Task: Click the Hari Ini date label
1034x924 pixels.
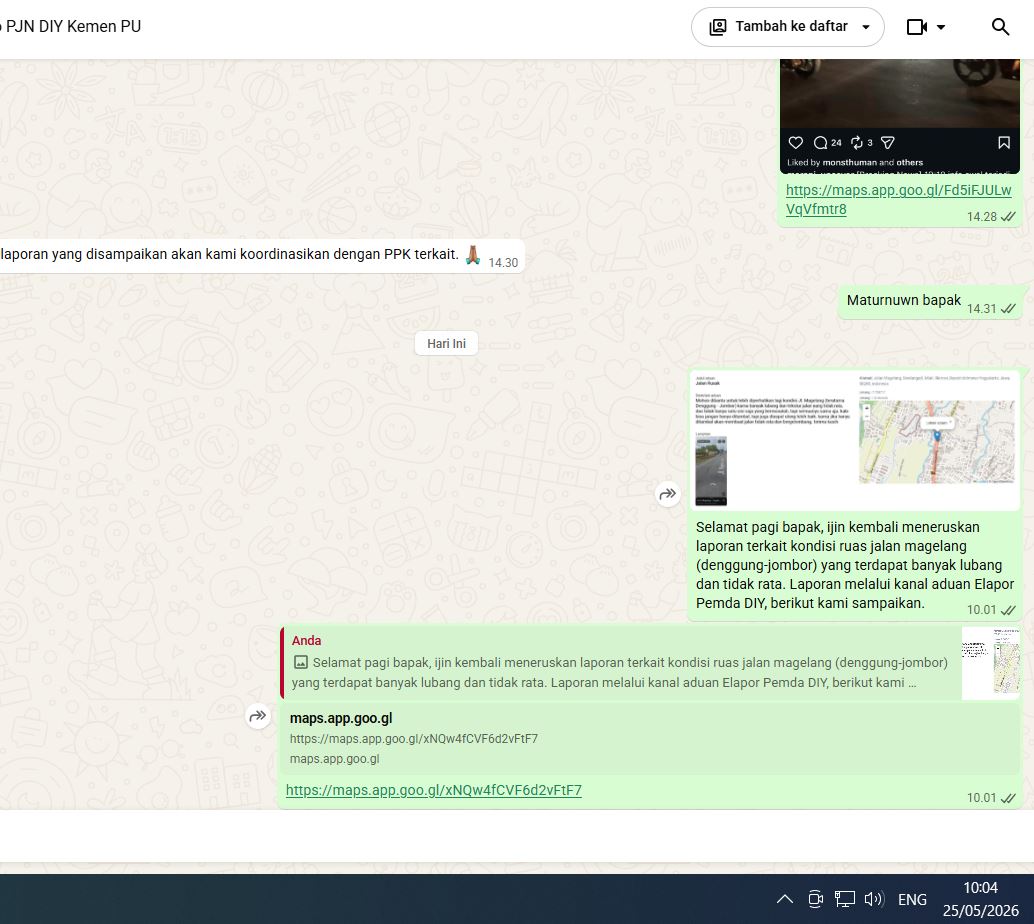Action: pyautogui.click(x=446, y=344)
